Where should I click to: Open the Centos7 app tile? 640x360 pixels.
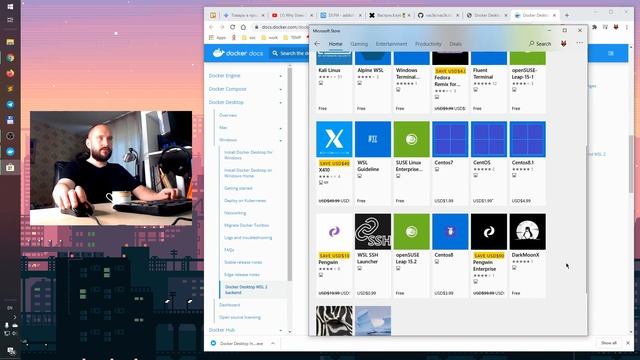pyautogui.click(x=450, y=163)
